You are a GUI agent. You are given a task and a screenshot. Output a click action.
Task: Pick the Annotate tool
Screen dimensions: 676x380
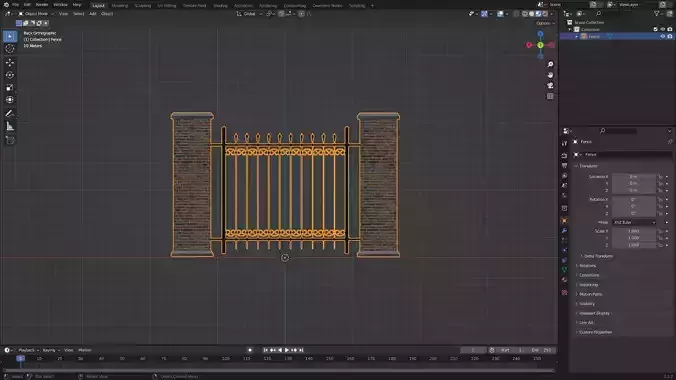tap(9, 113)
